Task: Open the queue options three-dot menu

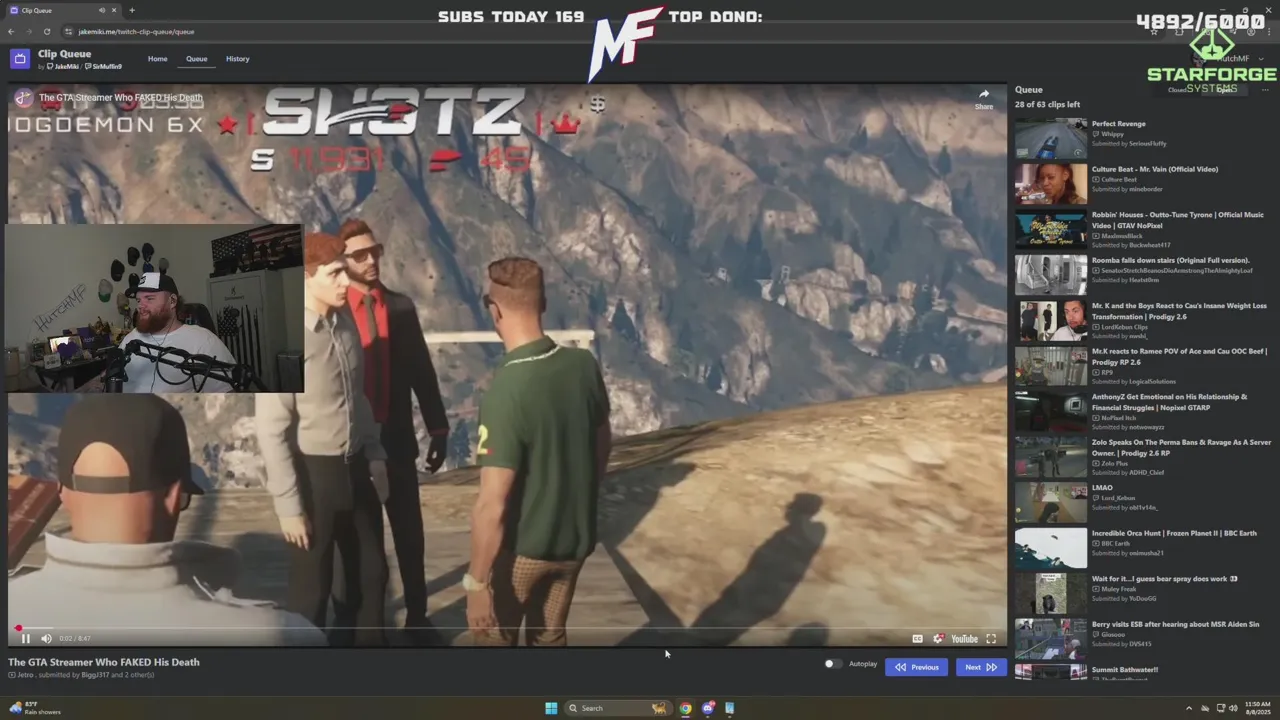Action: coord(1264,90)
